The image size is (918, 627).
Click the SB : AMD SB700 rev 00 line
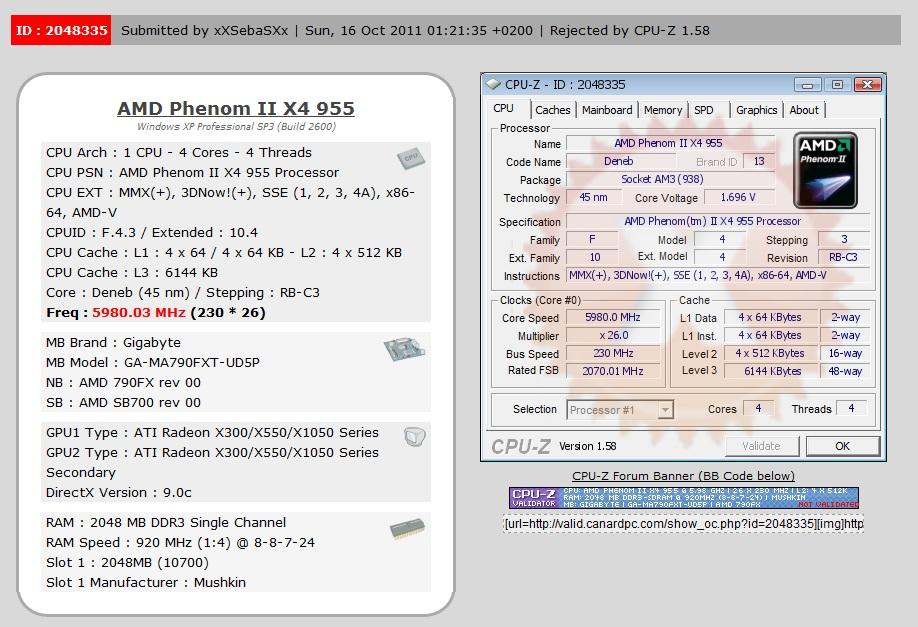point(124,402)
